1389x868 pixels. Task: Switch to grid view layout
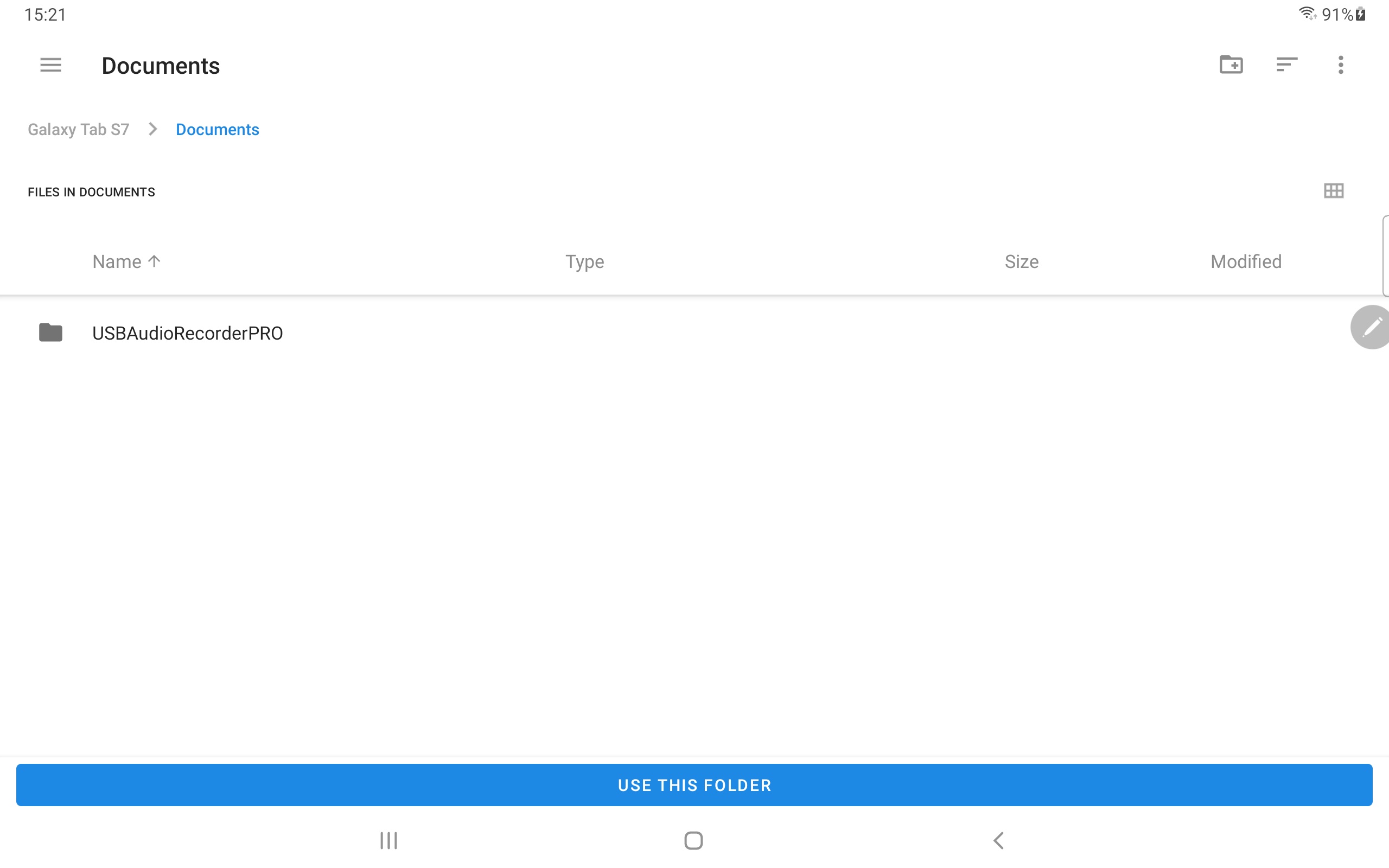point(1333,190)
